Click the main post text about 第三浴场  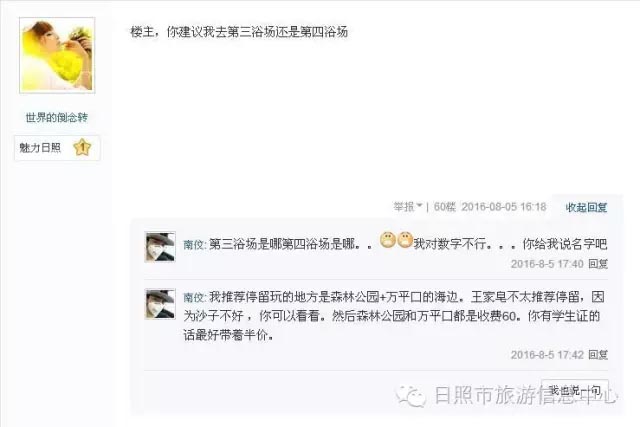click(x=239, y=32)
